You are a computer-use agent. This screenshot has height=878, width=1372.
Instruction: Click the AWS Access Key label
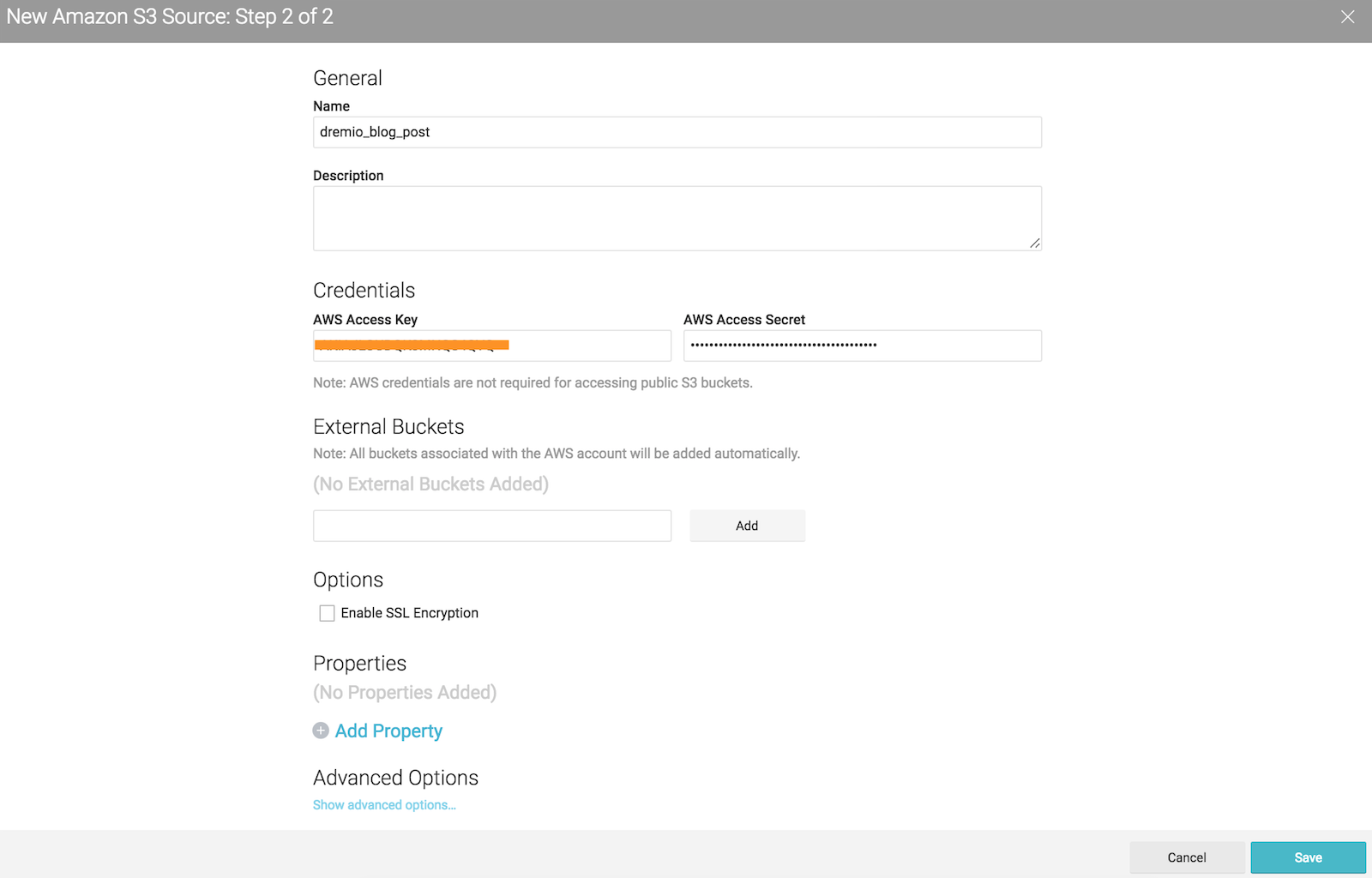(x=365, y=320)
